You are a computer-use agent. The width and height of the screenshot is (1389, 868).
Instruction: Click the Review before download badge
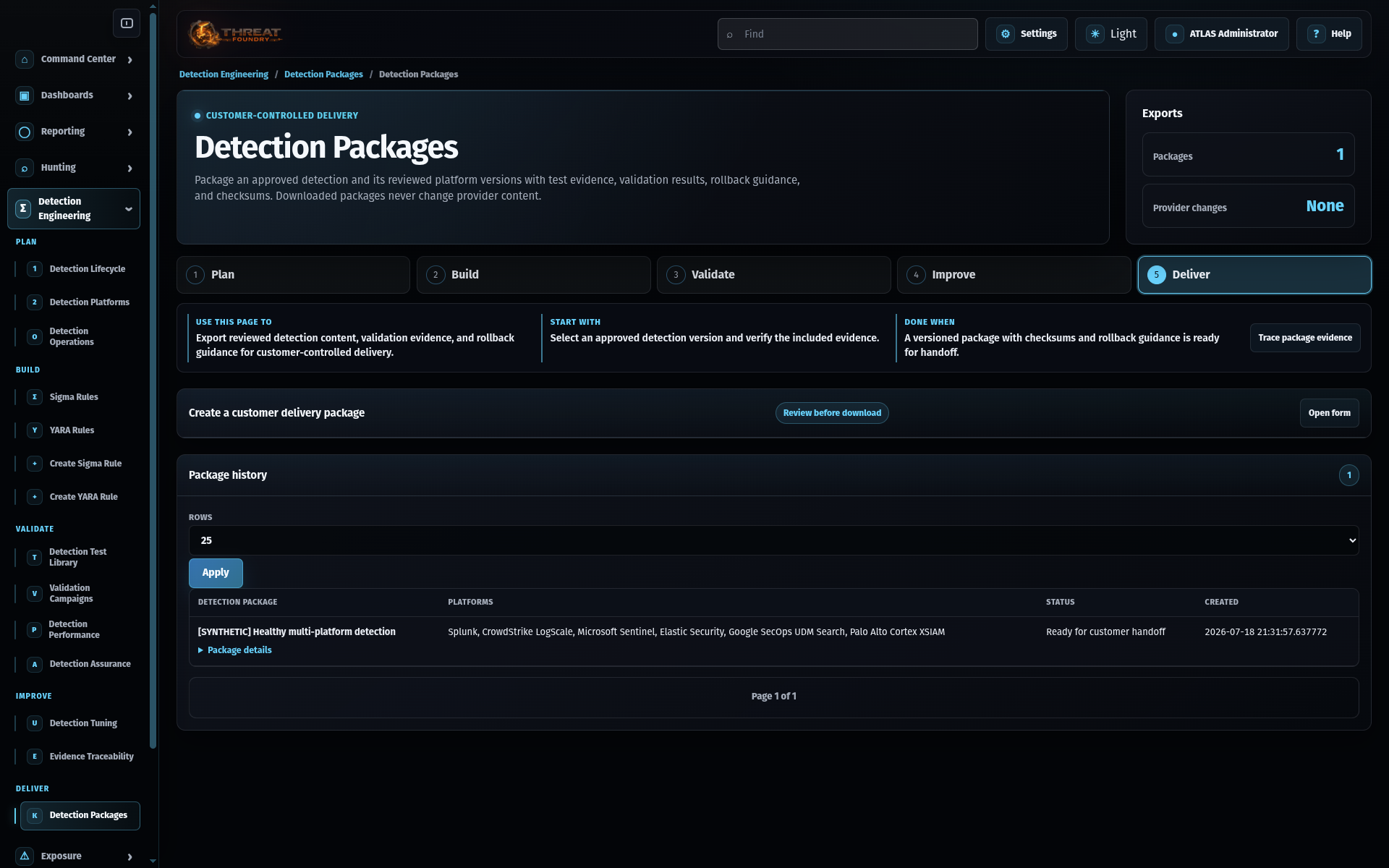tap(832, 413)
